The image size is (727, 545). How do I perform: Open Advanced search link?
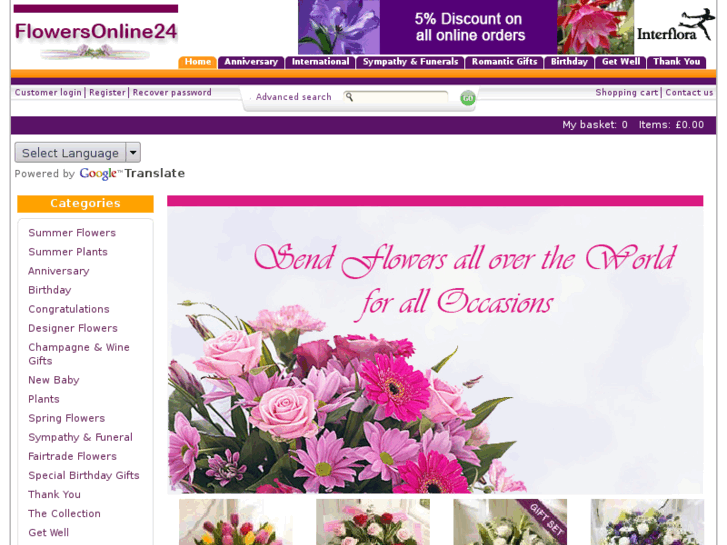tap(293, 97)
